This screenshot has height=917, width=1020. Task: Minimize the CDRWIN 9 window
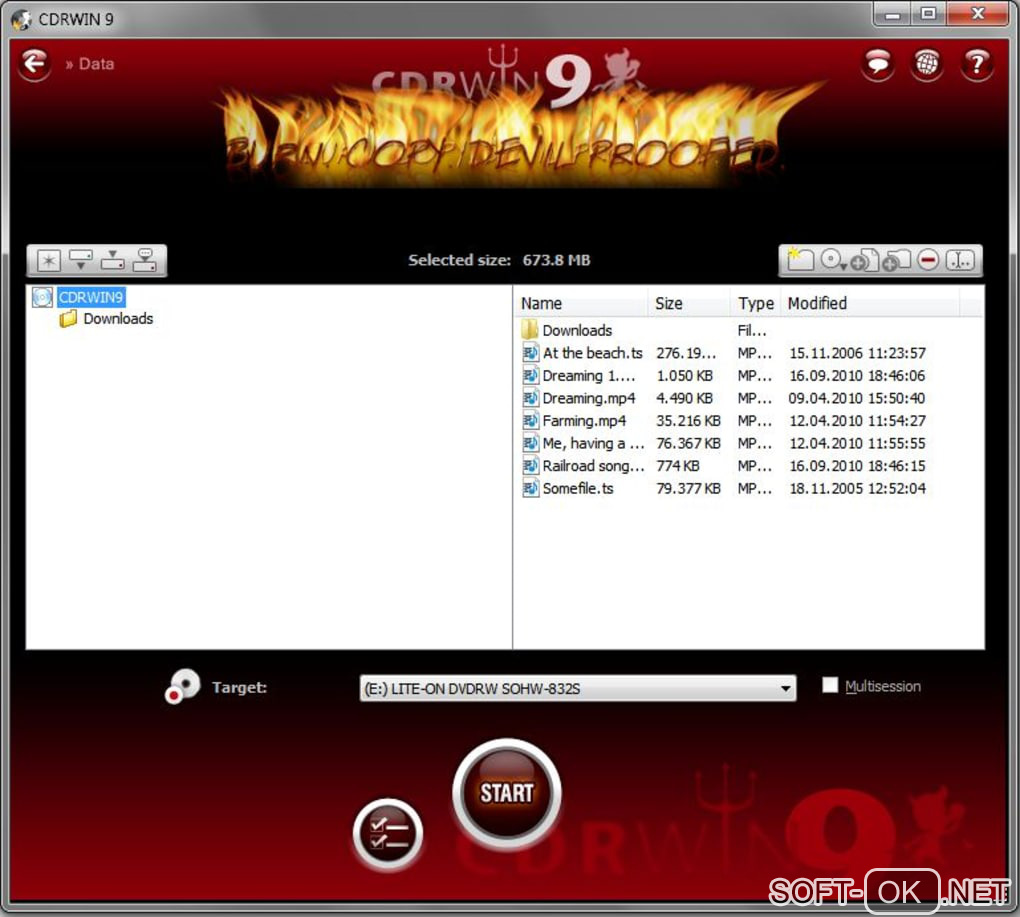click(892, 14)
